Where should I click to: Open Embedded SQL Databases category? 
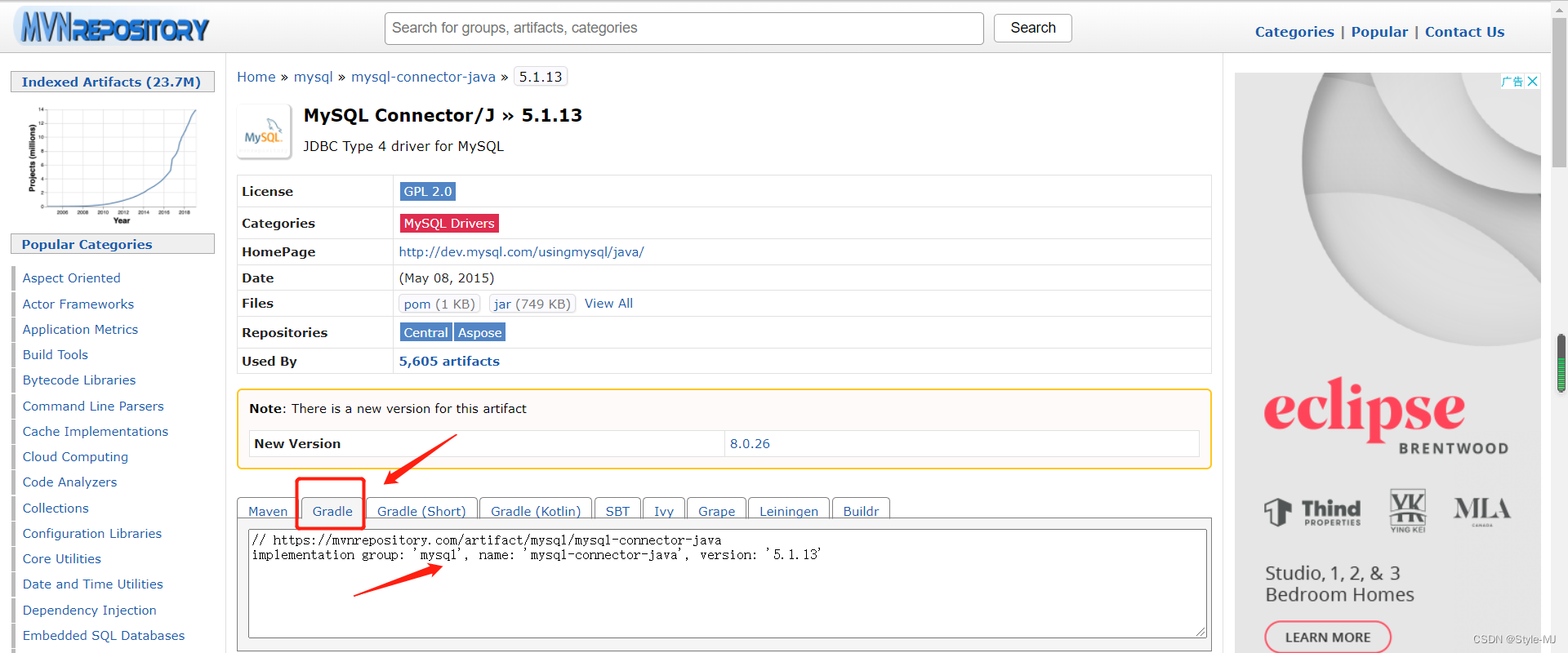click(104, 635)
